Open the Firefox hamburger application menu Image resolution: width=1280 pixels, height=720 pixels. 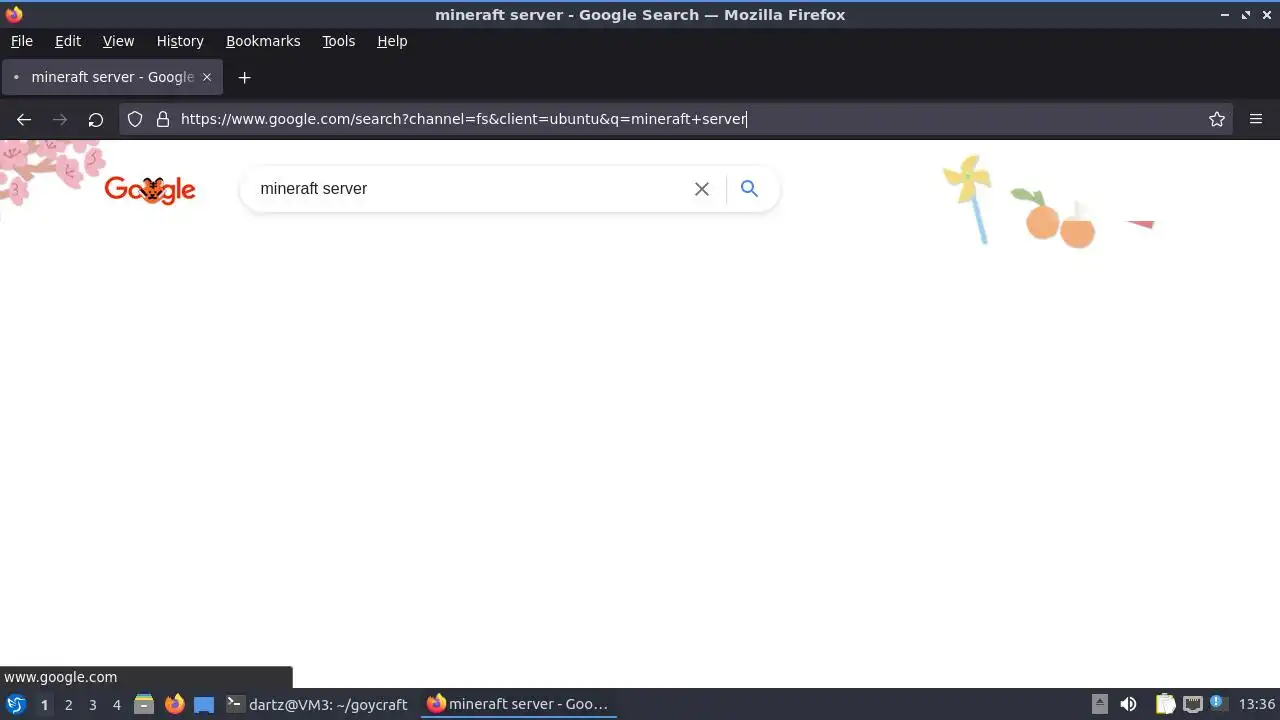[x=1256, y=119]
